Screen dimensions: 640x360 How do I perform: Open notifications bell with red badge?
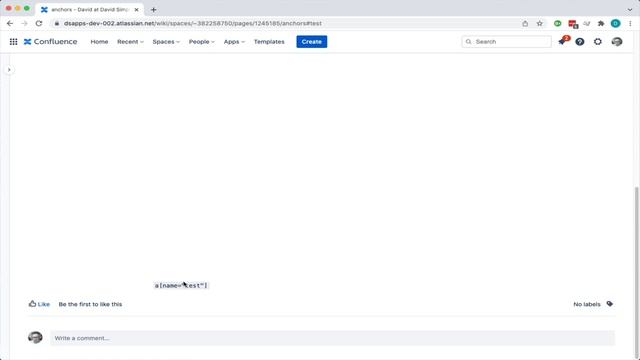(x=562, y=41)
